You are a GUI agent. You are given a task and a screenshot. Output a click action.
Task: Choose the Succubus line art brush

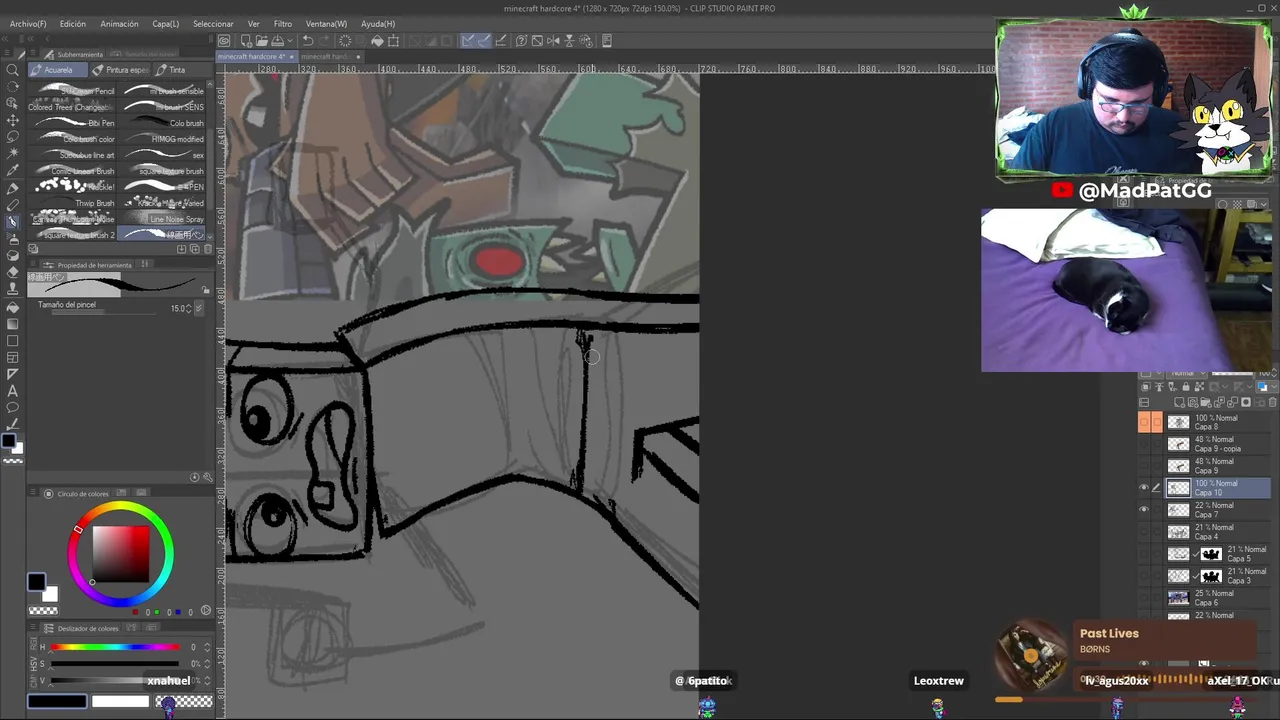[72, 155]
